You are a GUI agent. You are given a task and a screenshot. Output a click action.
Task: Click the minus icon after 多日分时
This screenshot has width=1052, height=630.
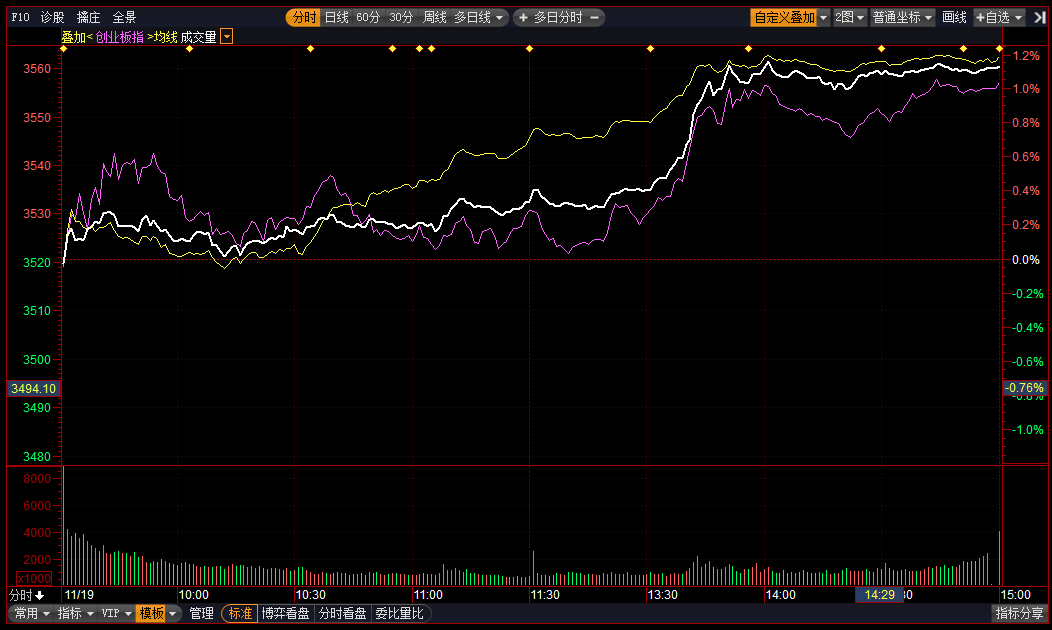click(x=595, y=17)
